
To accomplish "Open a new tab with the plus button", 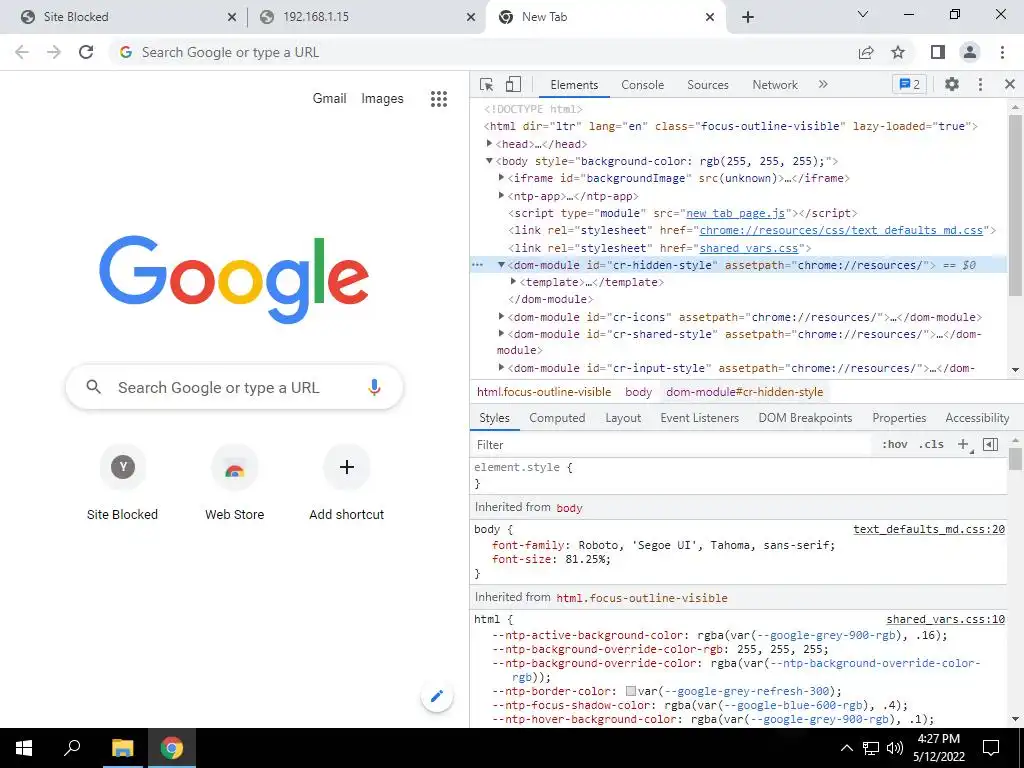I will [x=748, y=17].
